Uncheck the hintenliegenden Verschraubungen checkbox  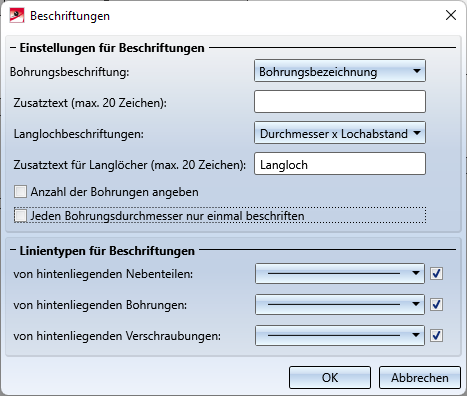pyautogui.click(x=436, y=335)
